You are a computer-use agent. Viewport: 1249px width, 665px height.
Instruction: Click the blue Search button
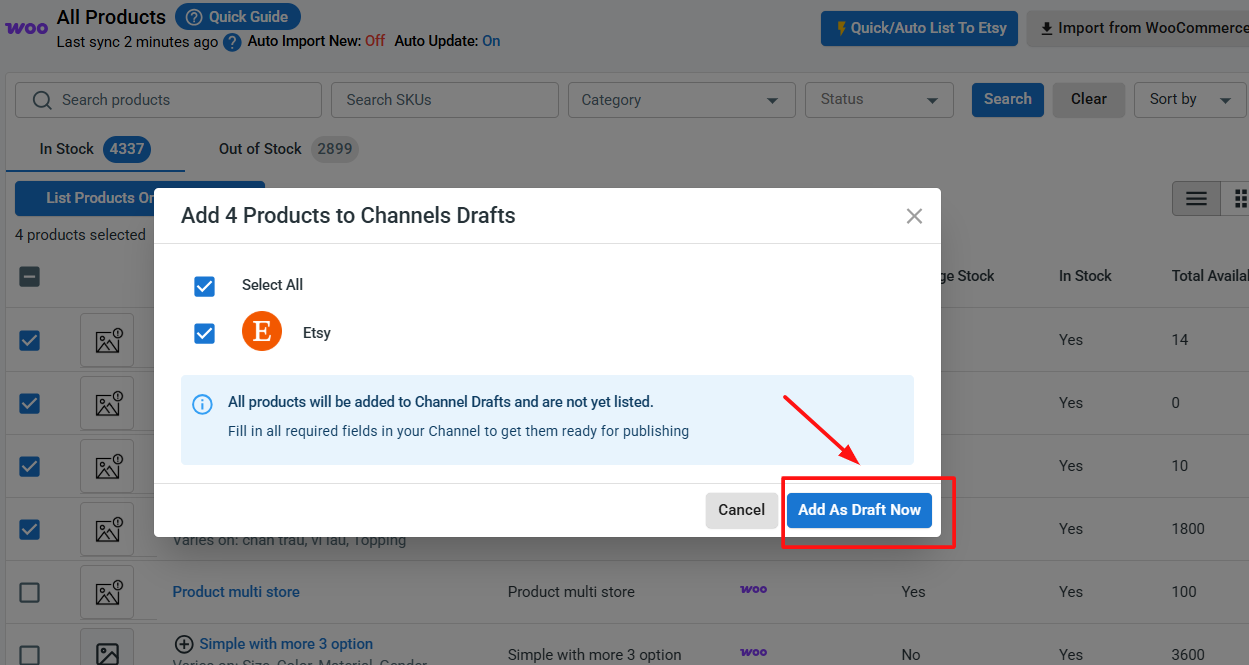point(1008,99)
